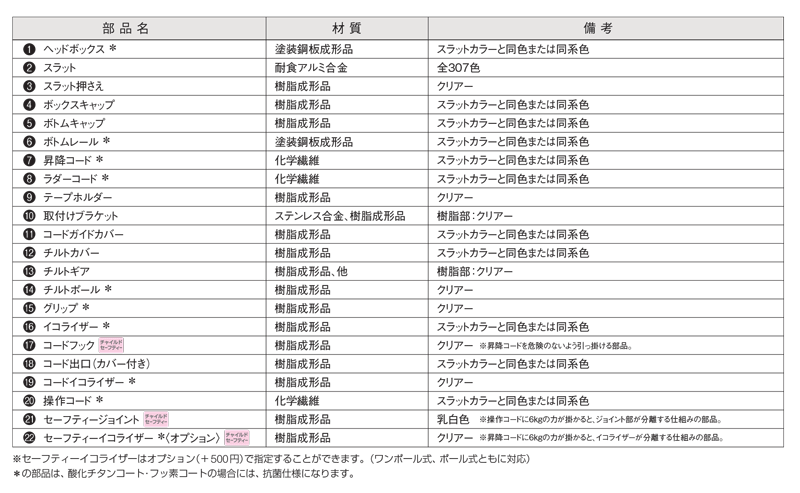Click 塗装鋼板成形品 in the ボトムレール row
The width and height of the screenshot is (800, 493).
coord(314,142)
